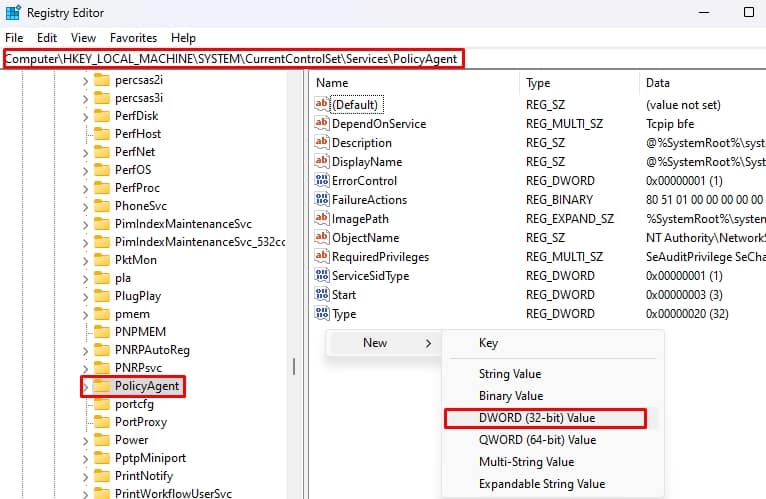The image size is (766, 499).
Task: Select the PrintWorkflowUserSvc key in tree
Action: [173, 493]
